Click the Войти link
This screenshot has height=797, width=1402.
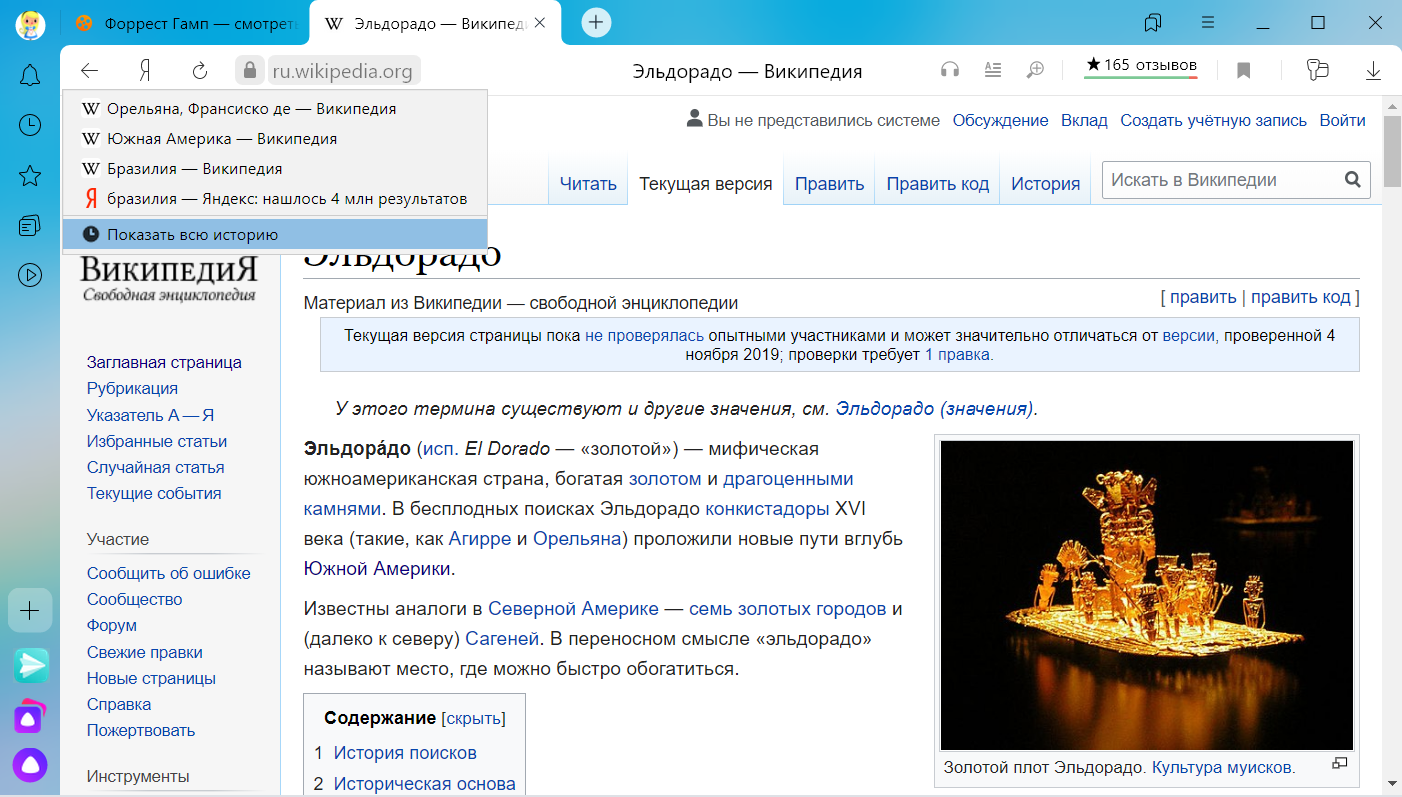[x=1342, y=120]
